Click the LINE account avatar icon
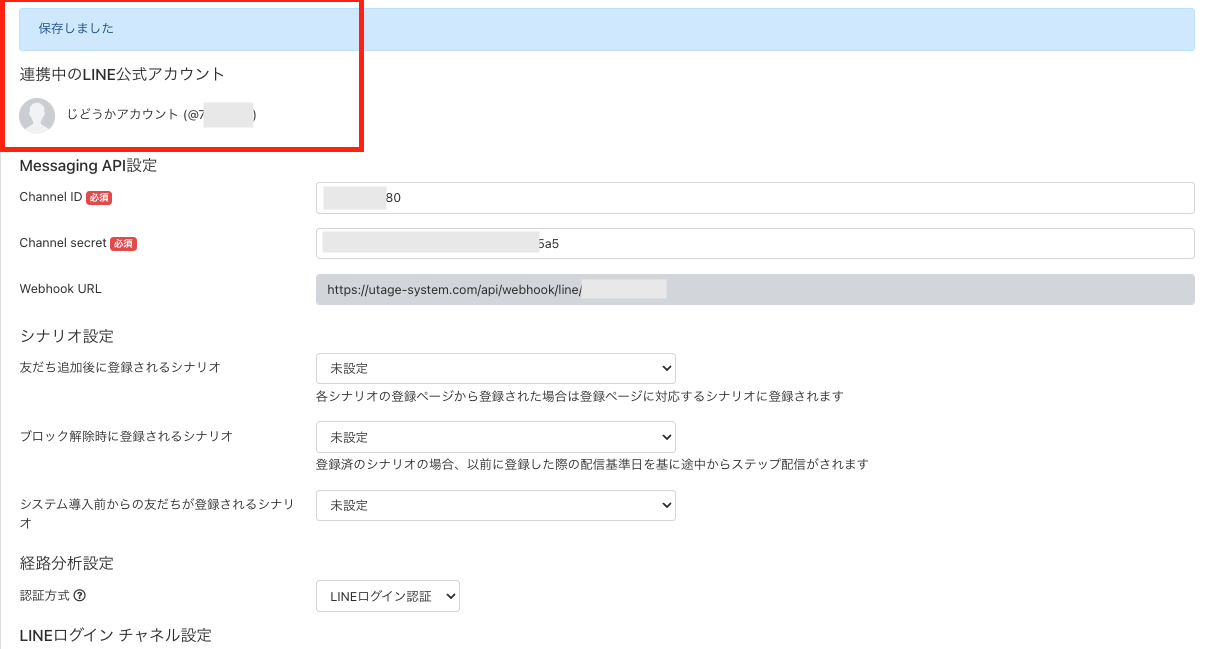This screenshot has height=649, width=1212. pyautogui.click(x=37, y=116)
